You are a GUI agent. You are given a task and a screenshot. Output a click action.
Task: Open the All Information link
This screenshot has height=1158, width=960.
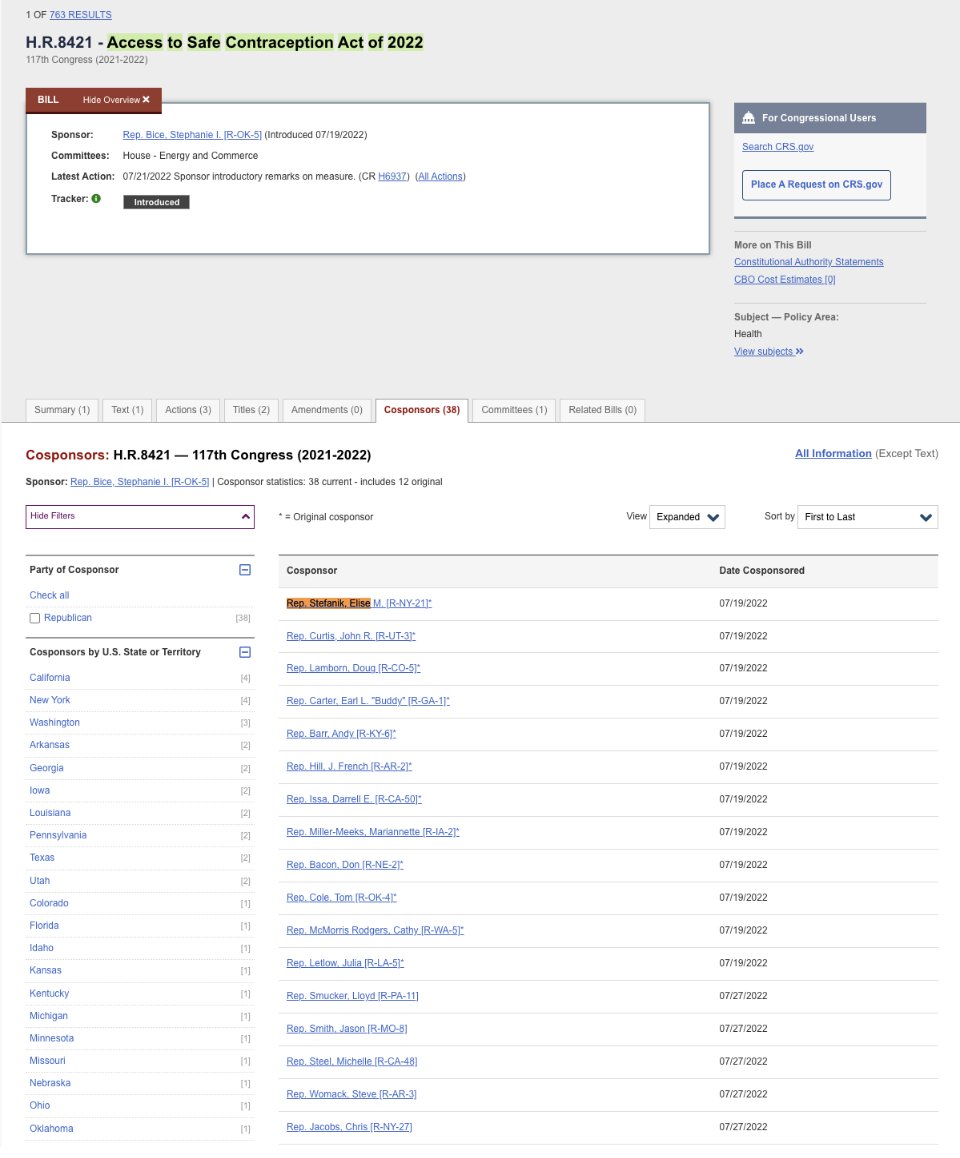pos(833,453)
